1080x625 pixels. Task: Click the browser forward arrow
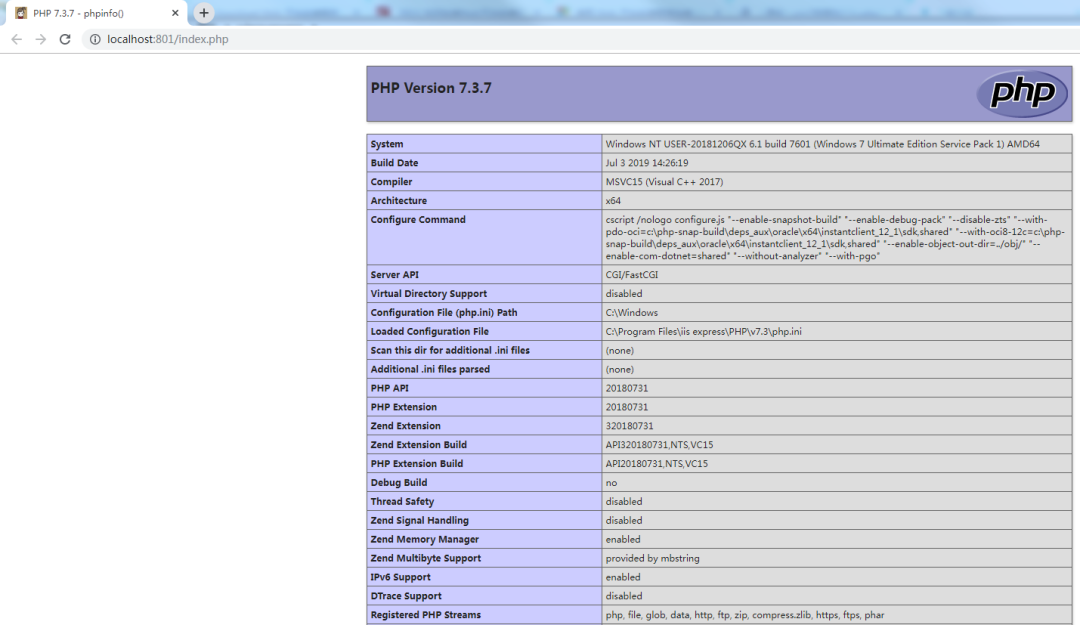41,39
